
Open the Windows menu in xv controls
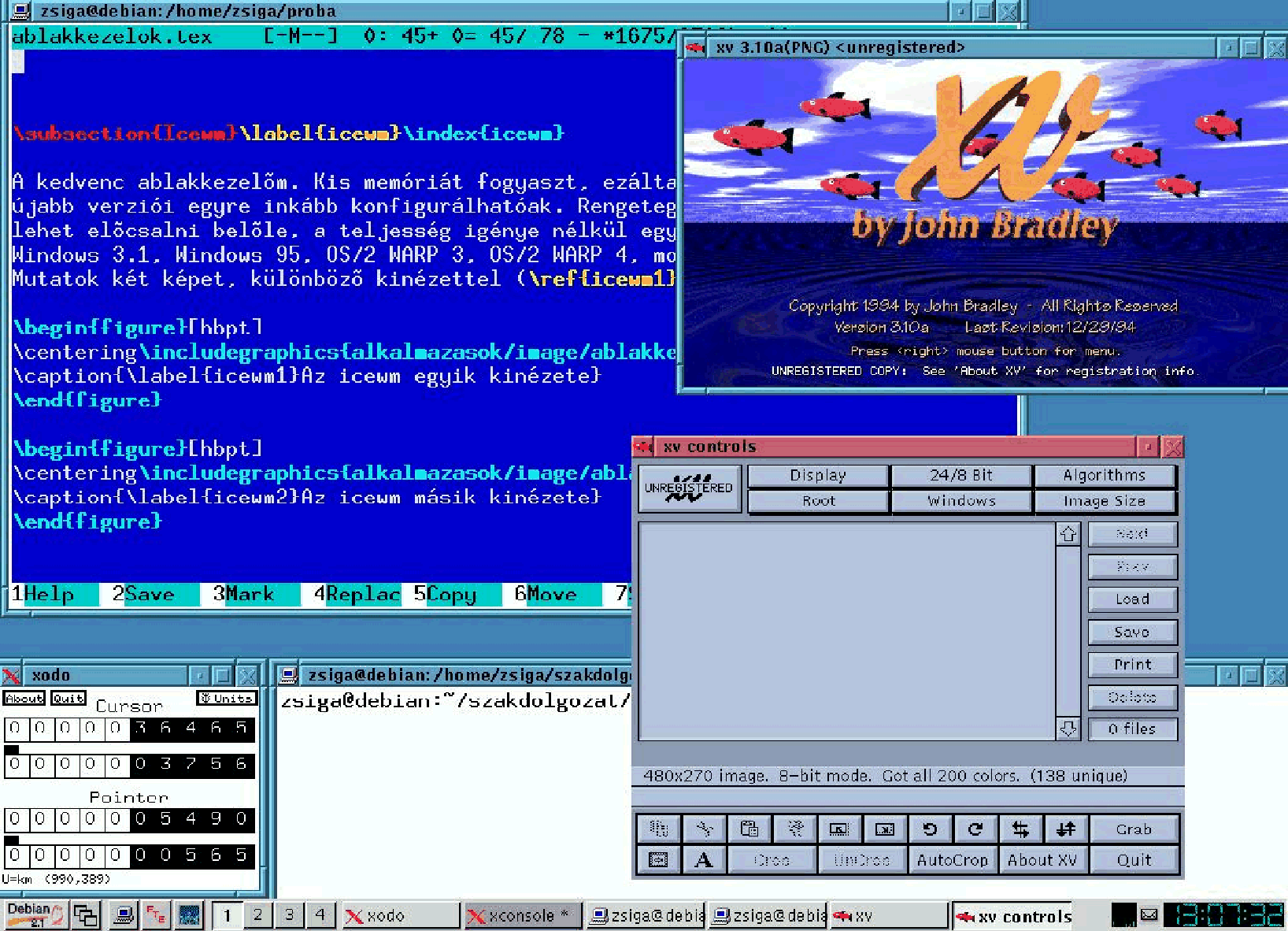[961, 501]
